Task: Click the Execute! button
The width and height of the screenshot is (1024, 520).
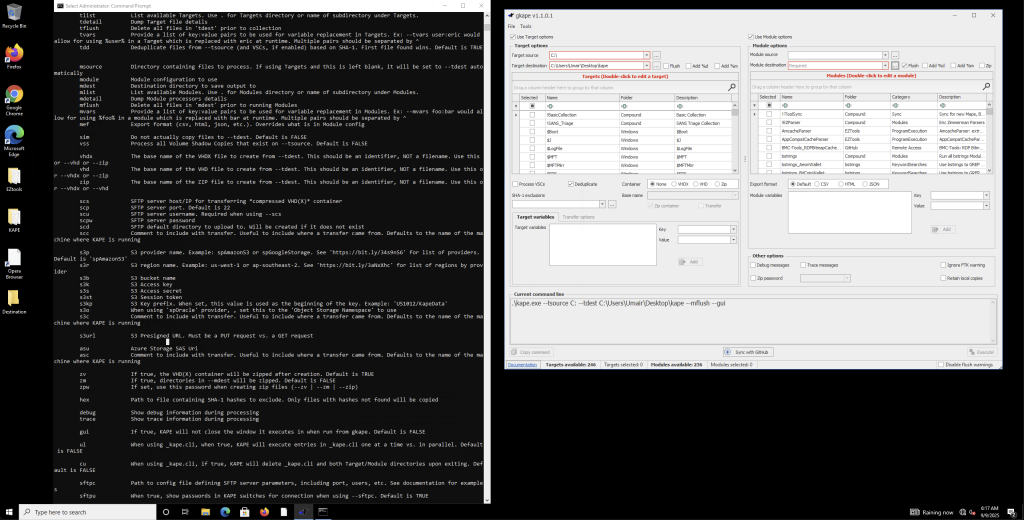Action: pos(982,352)
